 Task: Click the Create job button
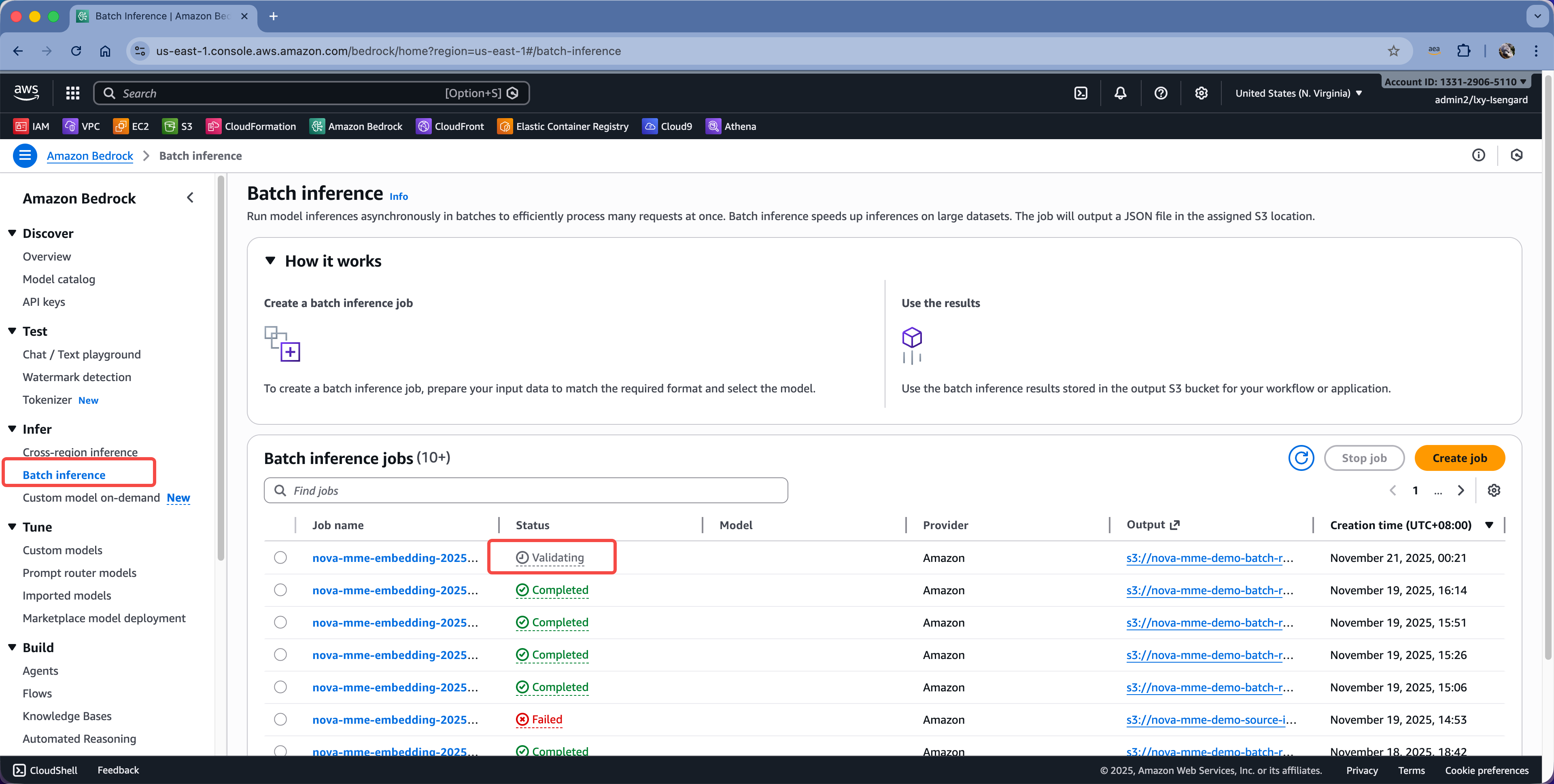tap(1459, 458)
